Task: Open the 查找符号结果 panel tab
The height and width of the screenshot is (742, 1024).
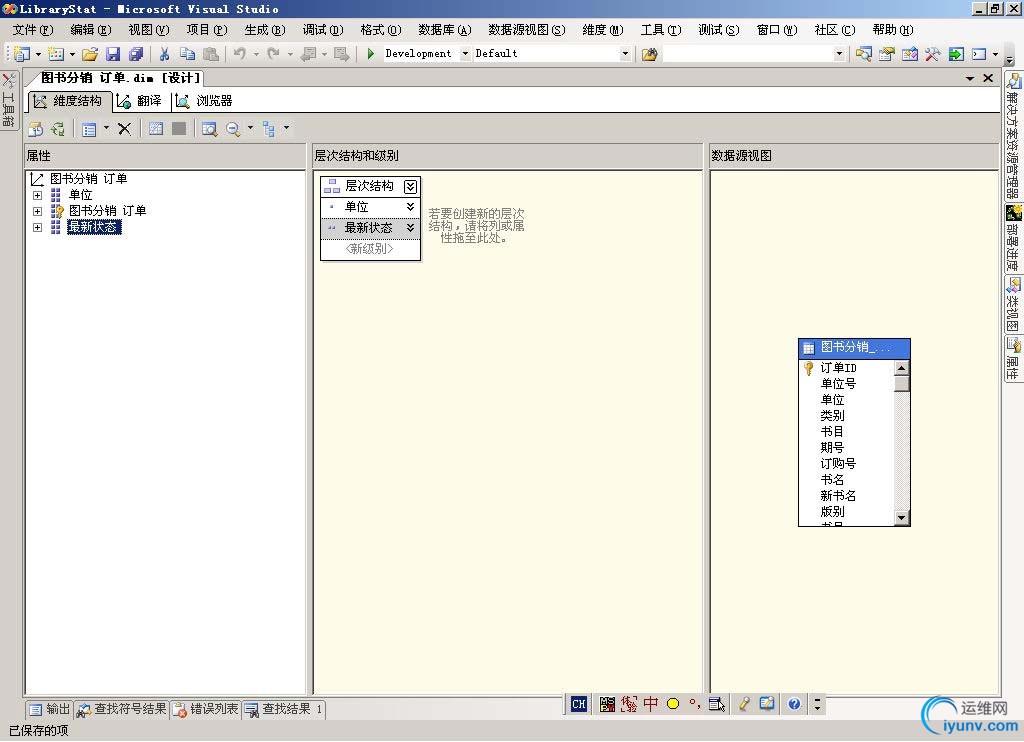Action: (x=122, y=709)
